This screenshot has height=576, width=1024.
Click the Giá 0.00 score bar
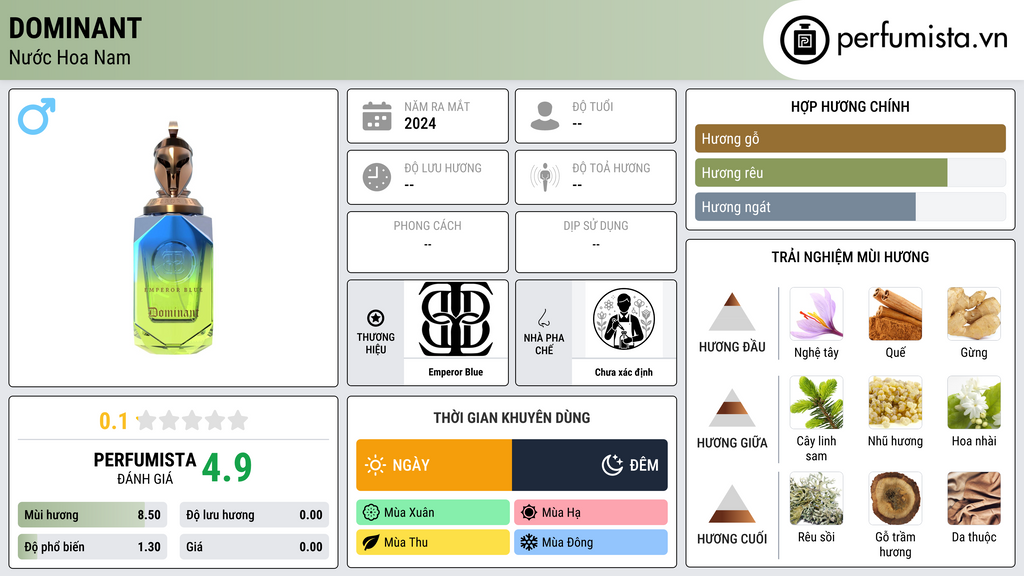click(254, 547)
